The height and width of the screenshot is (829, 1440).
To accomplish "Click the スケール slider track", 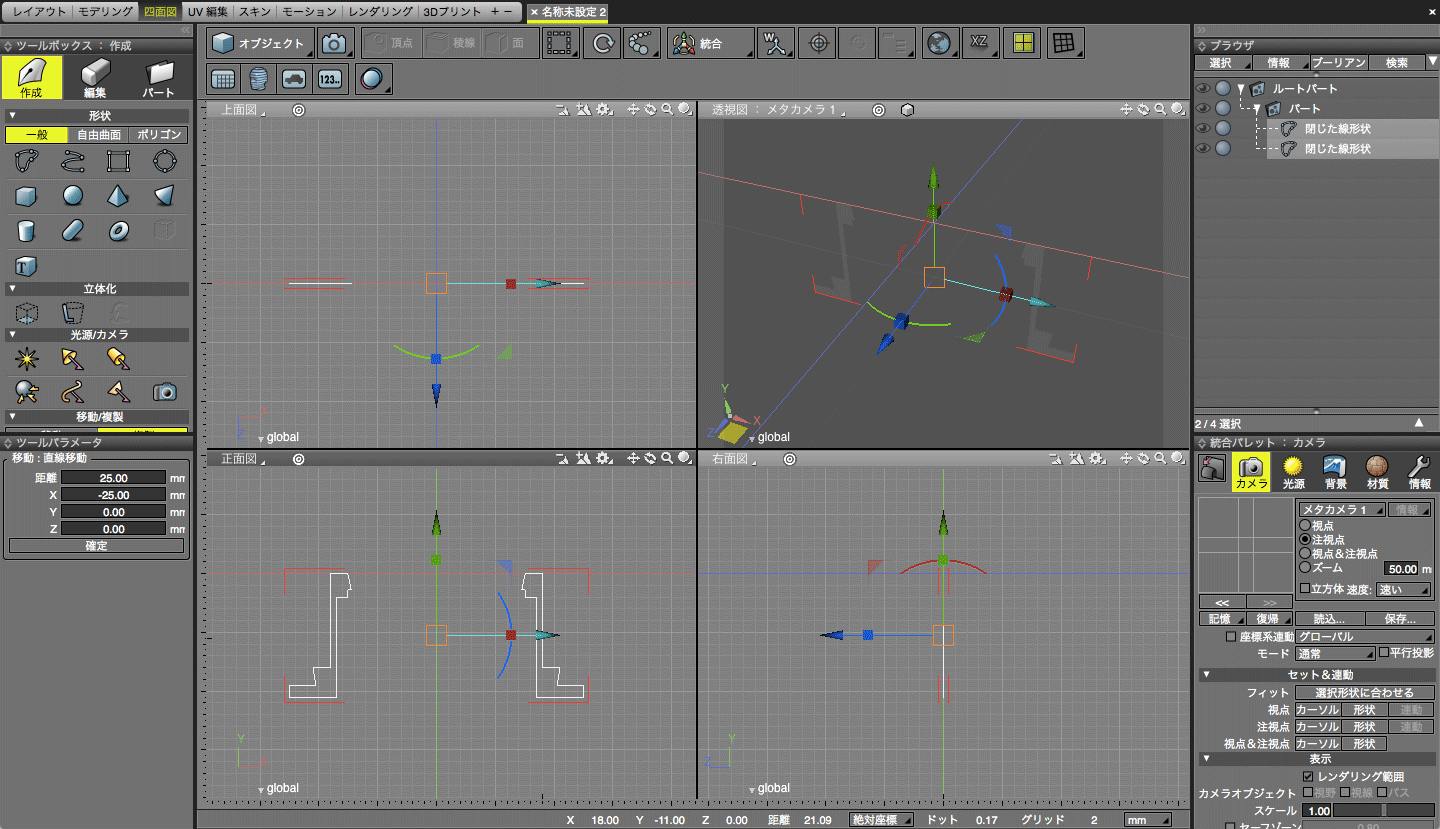I will pos(1383,811).
